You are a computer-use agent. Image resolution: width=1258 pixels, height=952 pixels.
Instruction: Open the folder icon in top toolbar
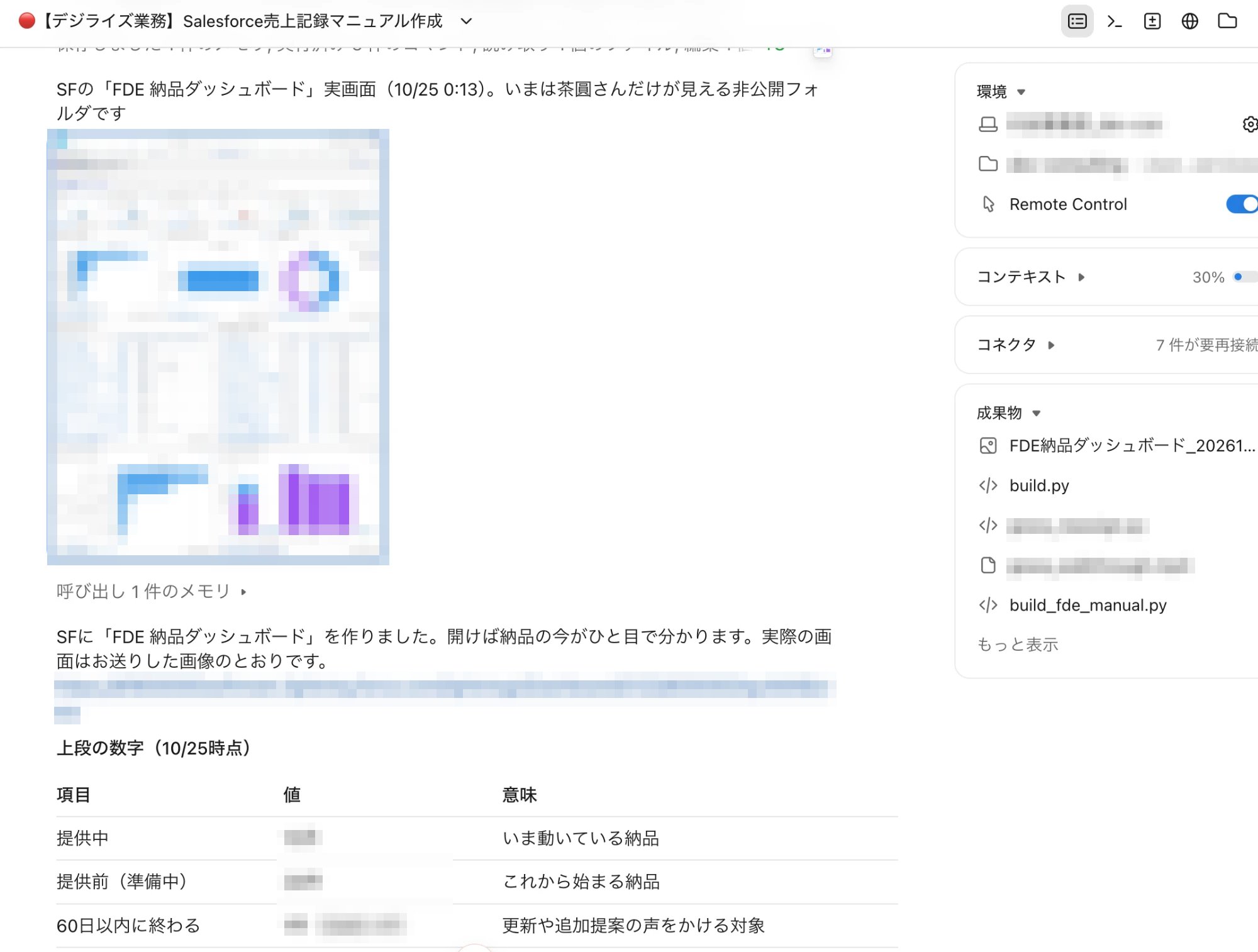point(1227,21)
